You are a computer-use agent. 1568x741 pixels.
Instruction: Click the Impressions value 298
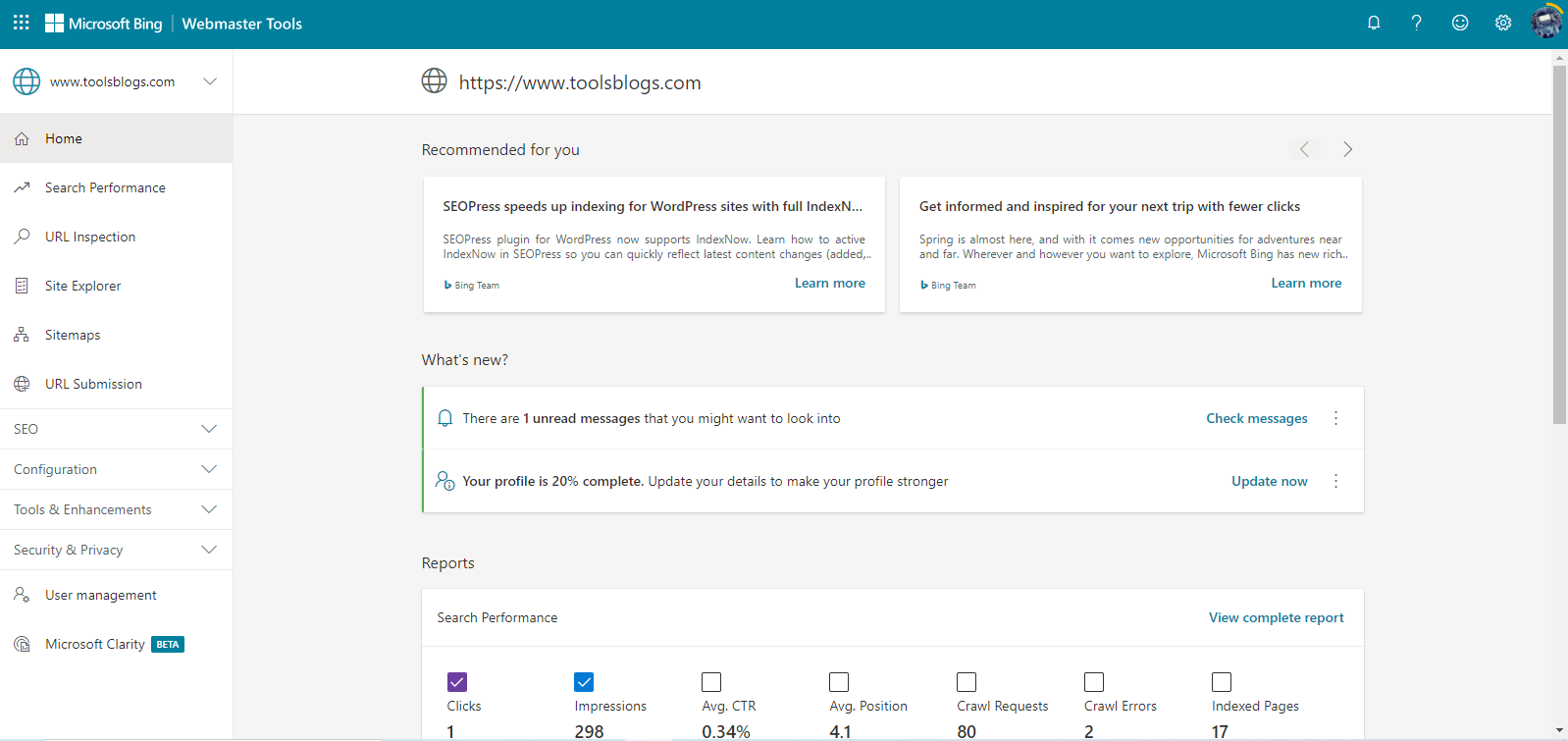[589, 732]
